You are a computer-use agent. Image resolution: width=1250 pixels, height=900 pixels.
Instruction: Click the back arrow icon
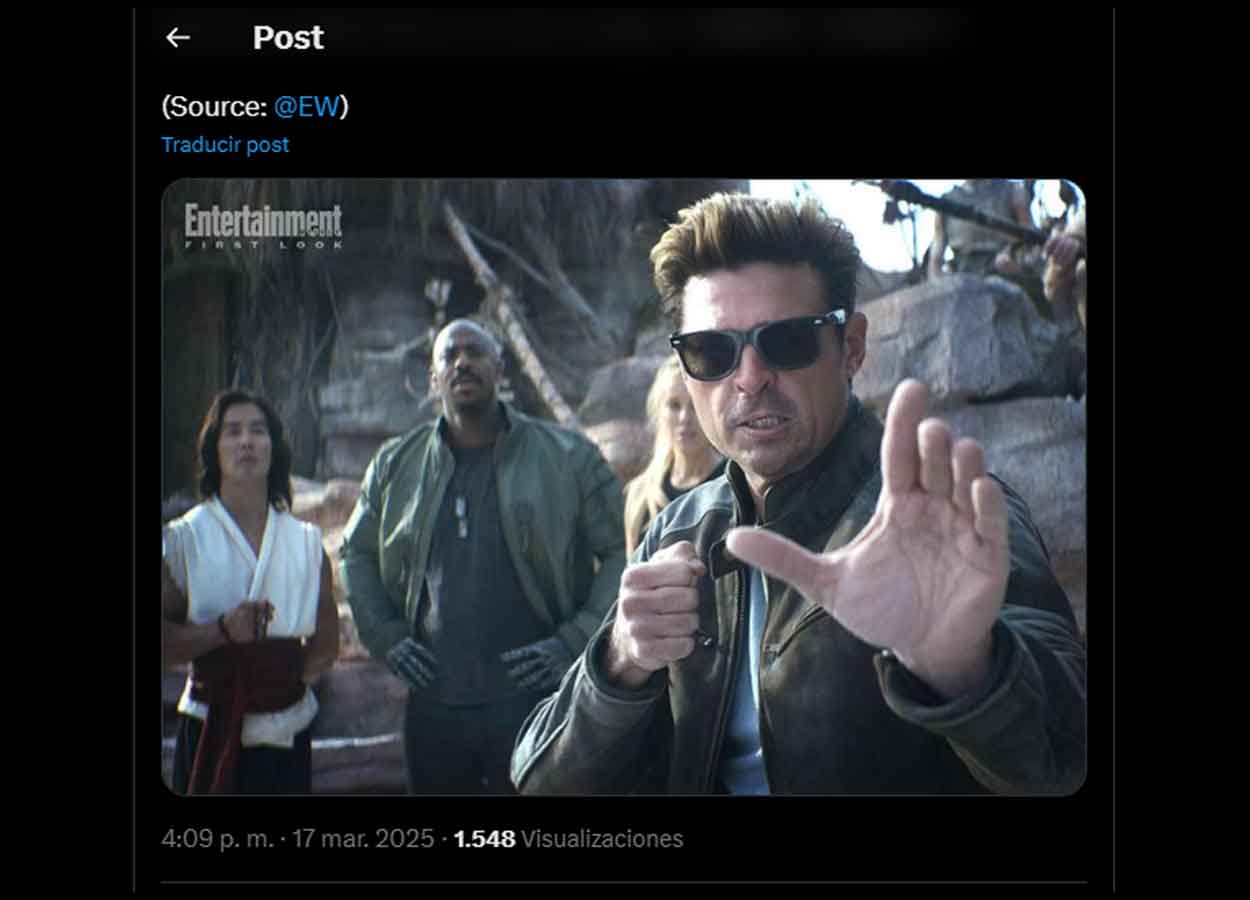click(x=178, y=38)
